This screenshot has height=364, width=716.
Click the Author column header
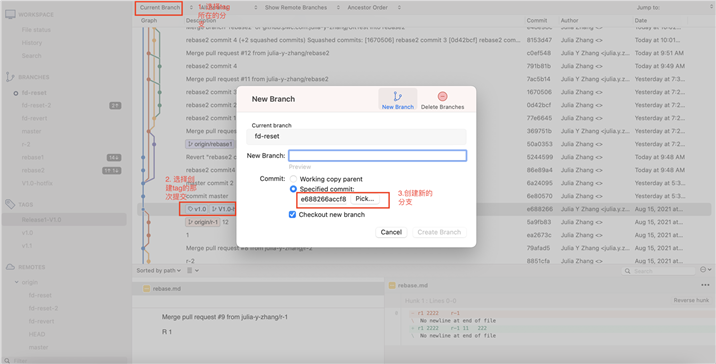pyautogui.click(x=569, y=21)
